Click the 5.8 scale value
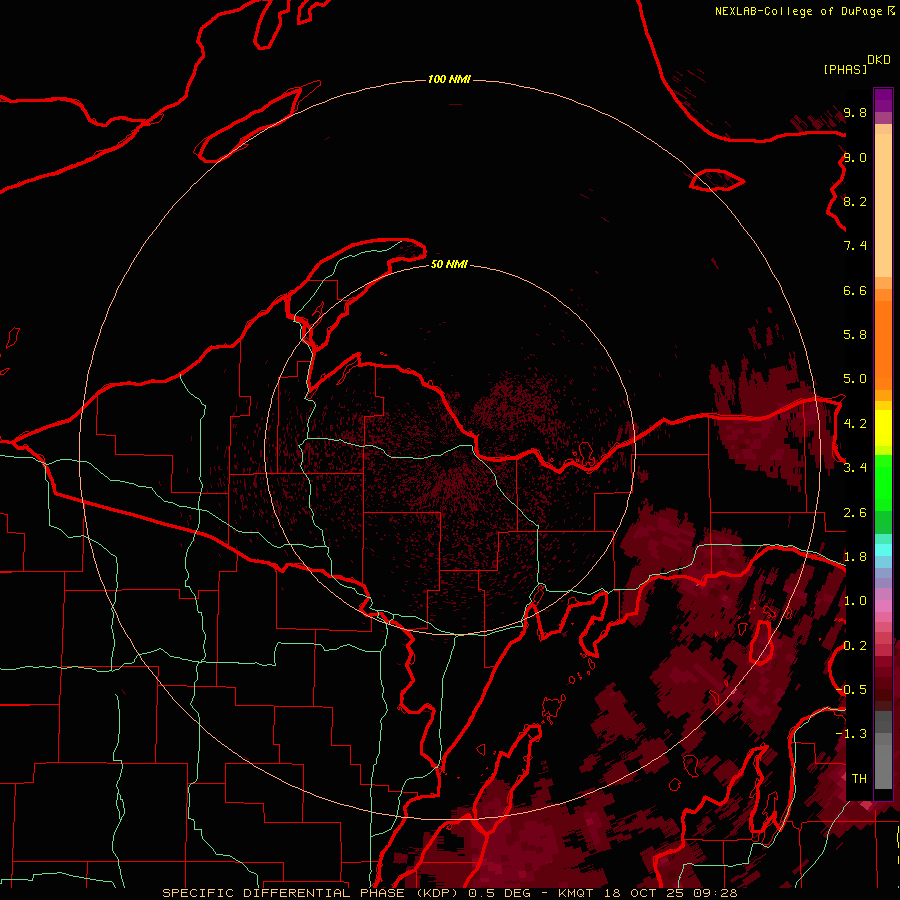900x900 pixels. click(x=855, y=335)
